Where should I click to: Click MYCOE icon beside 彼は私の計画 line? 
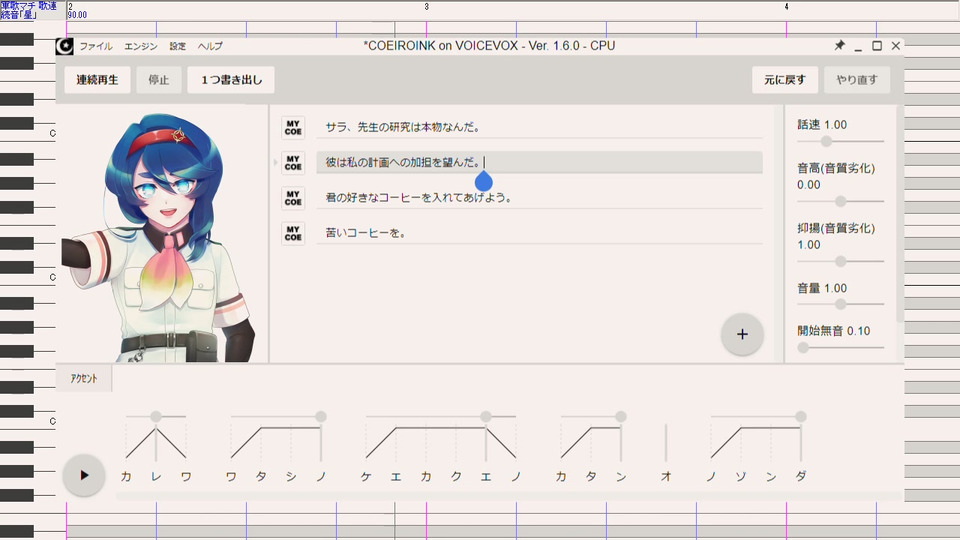(293, 163)
